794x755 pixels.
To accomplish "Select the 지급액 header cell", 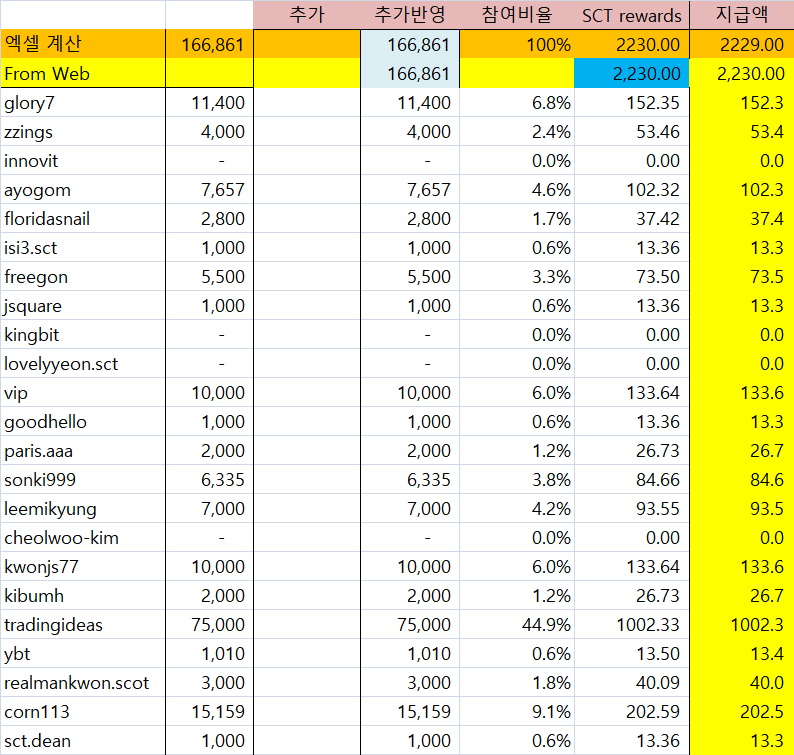I will (x=742, y=15).
